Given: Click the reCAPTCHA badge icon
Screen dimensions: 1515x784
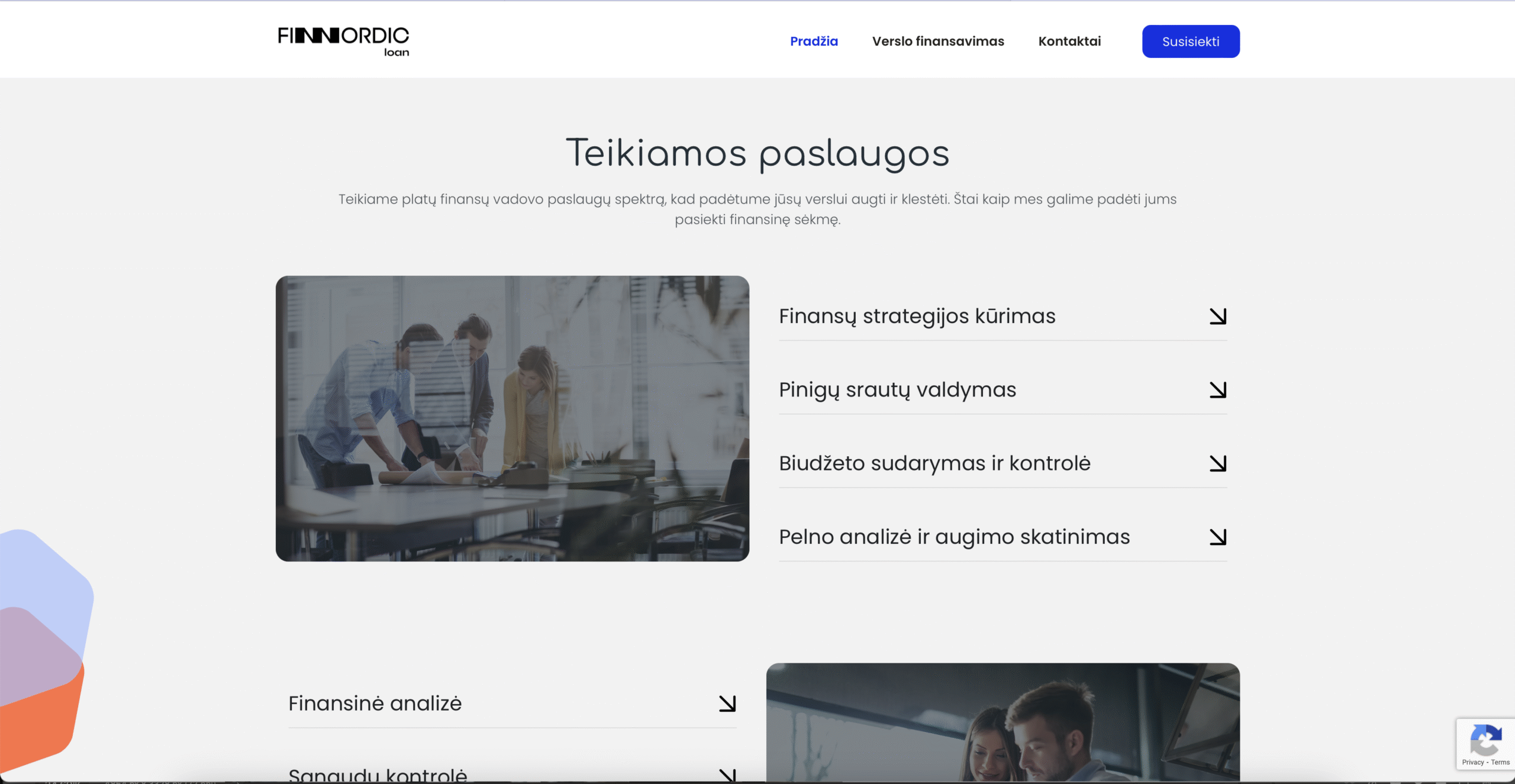Looking at the screenshot, I should (x=1485, y=740).
